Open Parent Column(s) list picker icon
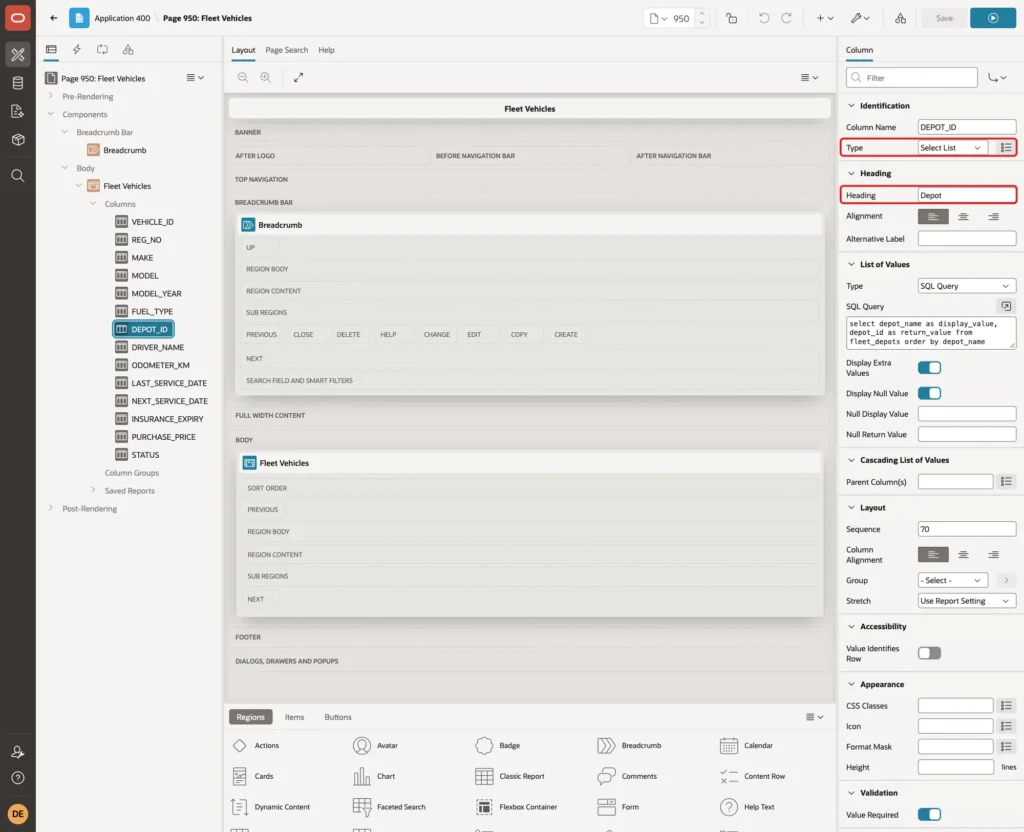This screenshot has height=832, width=1024. [1006, 482]
